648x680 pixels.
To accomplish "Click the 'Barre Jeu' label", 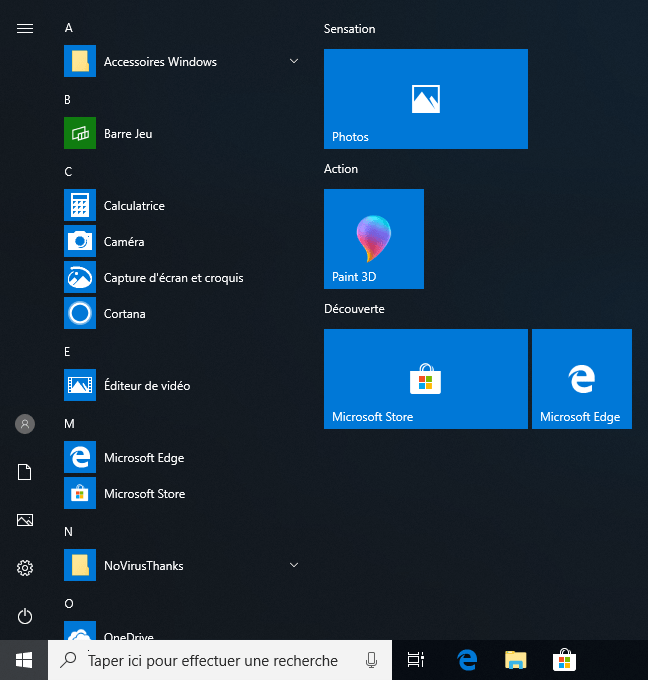I will (x=128, y=134).
